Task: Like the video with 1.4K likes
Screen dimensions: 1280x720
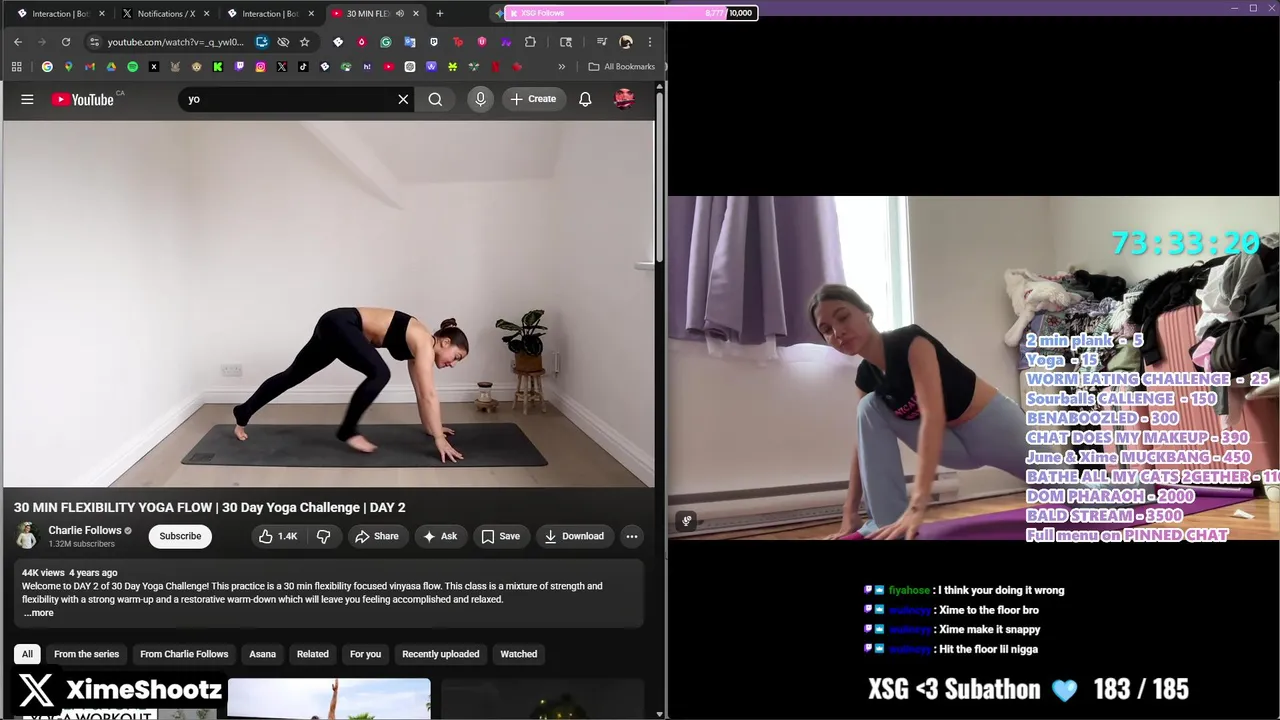Action: point(278,536)
